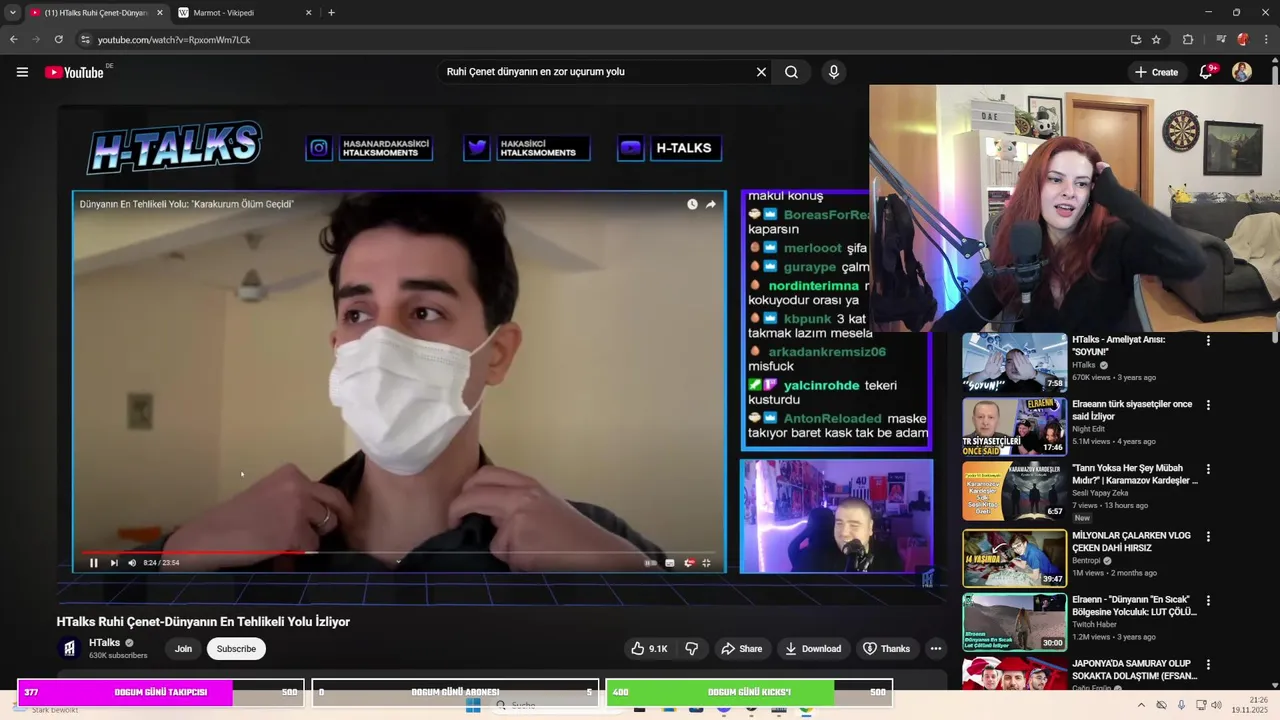This screenshot has width=1280, height=720.
Task: Open options for Karamazov Kardeşler video
Action: click(1208, 469)
